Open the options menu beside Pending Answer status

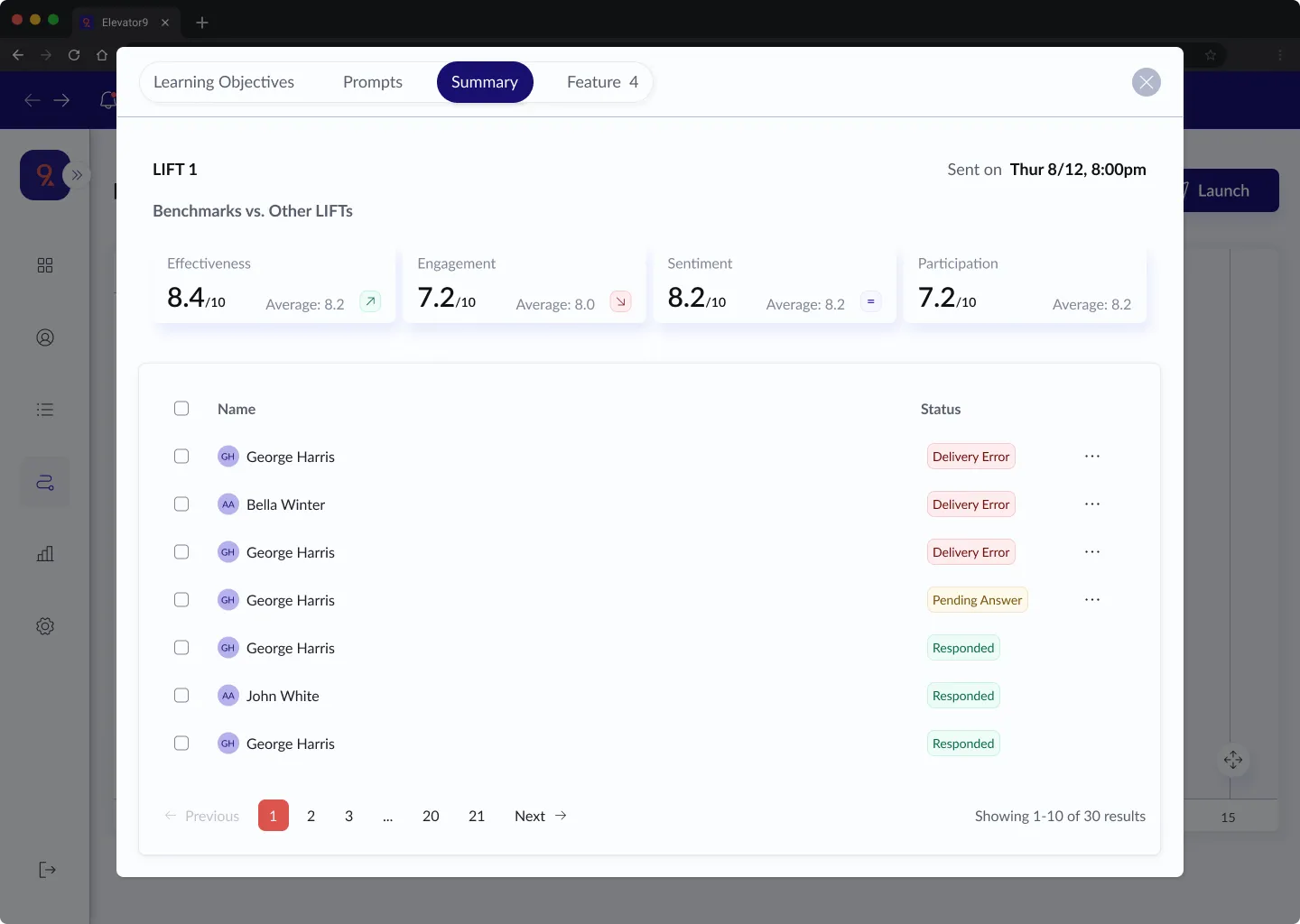click(1092, 599)
